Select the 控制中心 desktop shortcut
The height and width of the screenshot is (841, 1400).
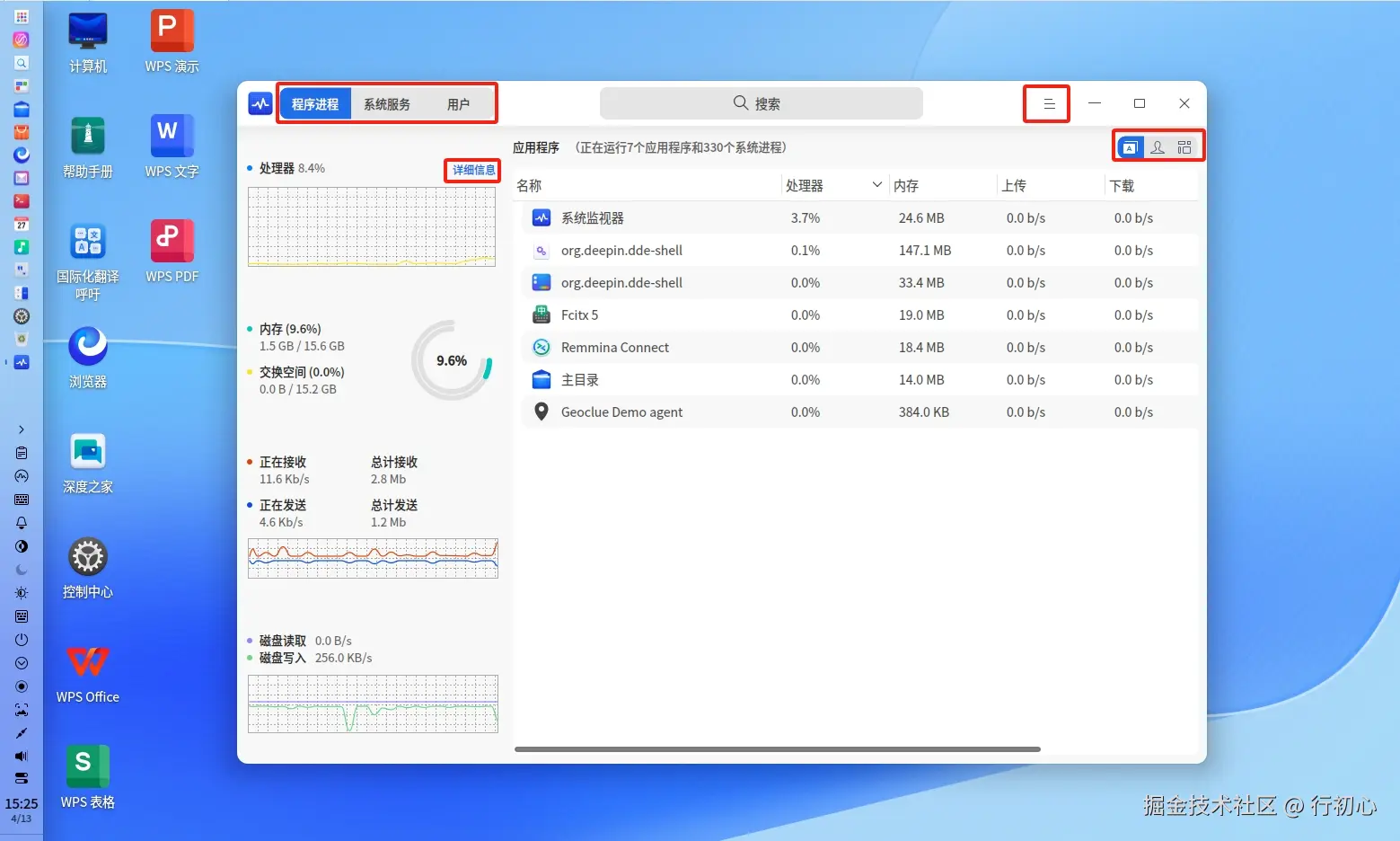click(88, 569)
